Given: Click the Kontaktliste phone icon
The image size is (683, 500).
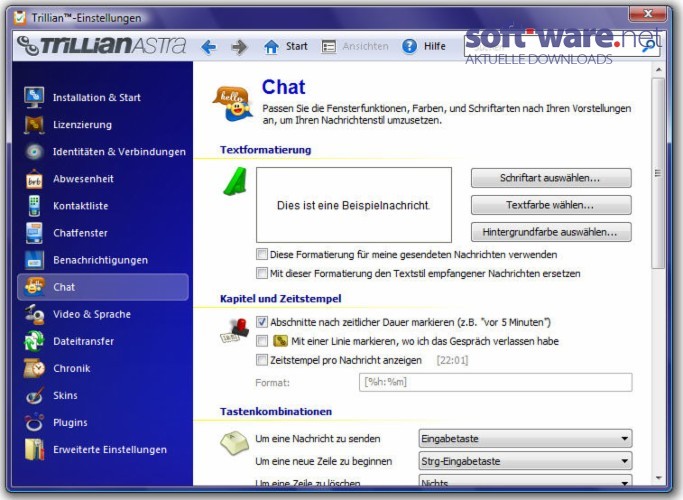Looking at the screenshot, I should coord(34,206).
